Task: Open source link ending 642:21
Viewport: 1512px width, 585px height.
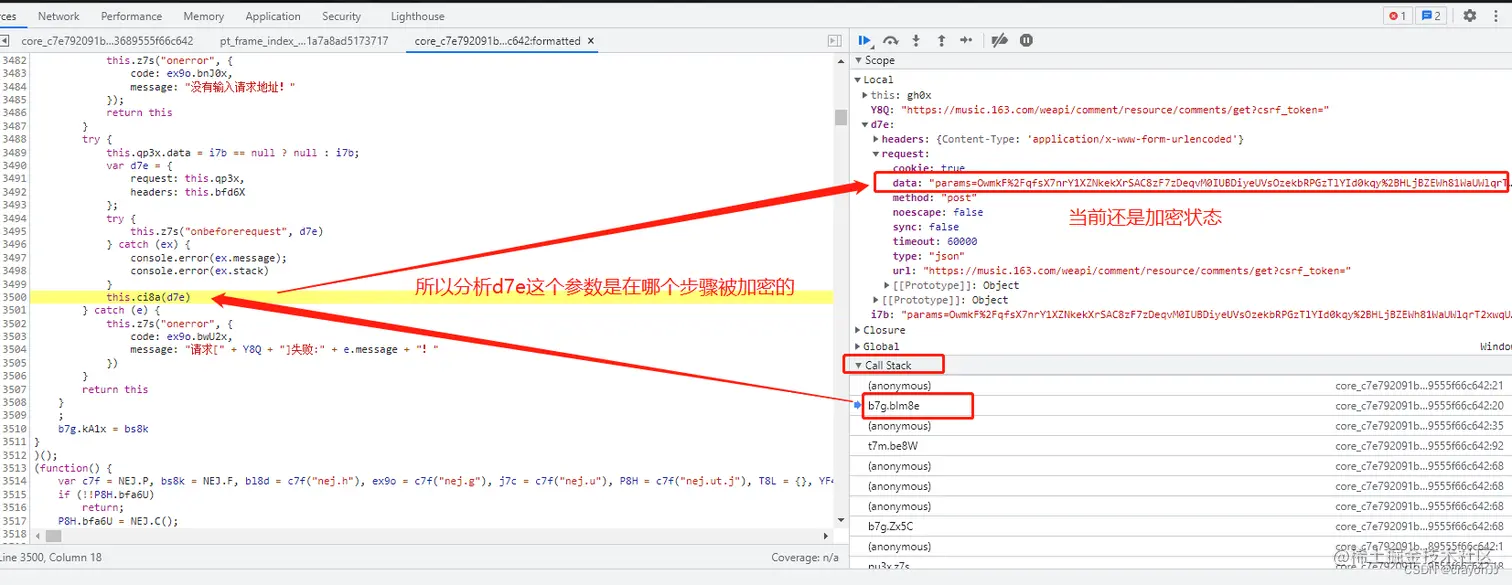Action: (x=1420, y=386)
